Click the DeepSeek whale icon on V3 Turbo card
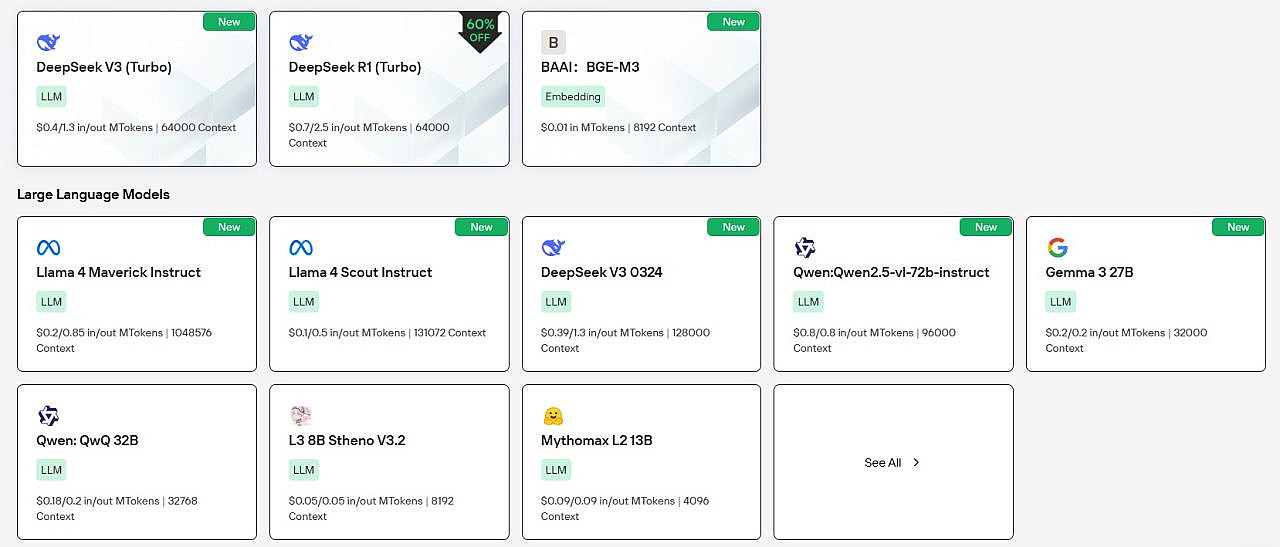This screenshot has width=1280, height=547. [x=48, y=42]
